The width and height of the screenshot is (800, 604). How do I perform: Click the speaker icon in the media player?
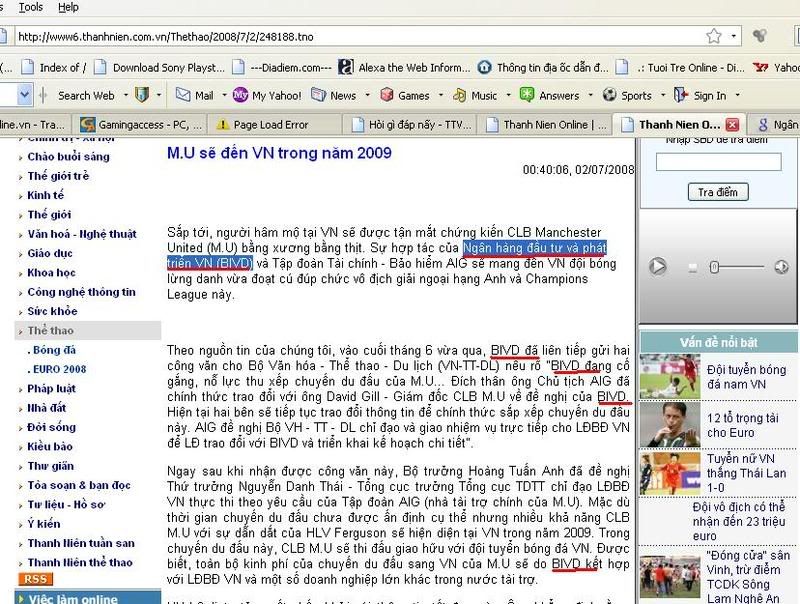(x=781, y=267)
